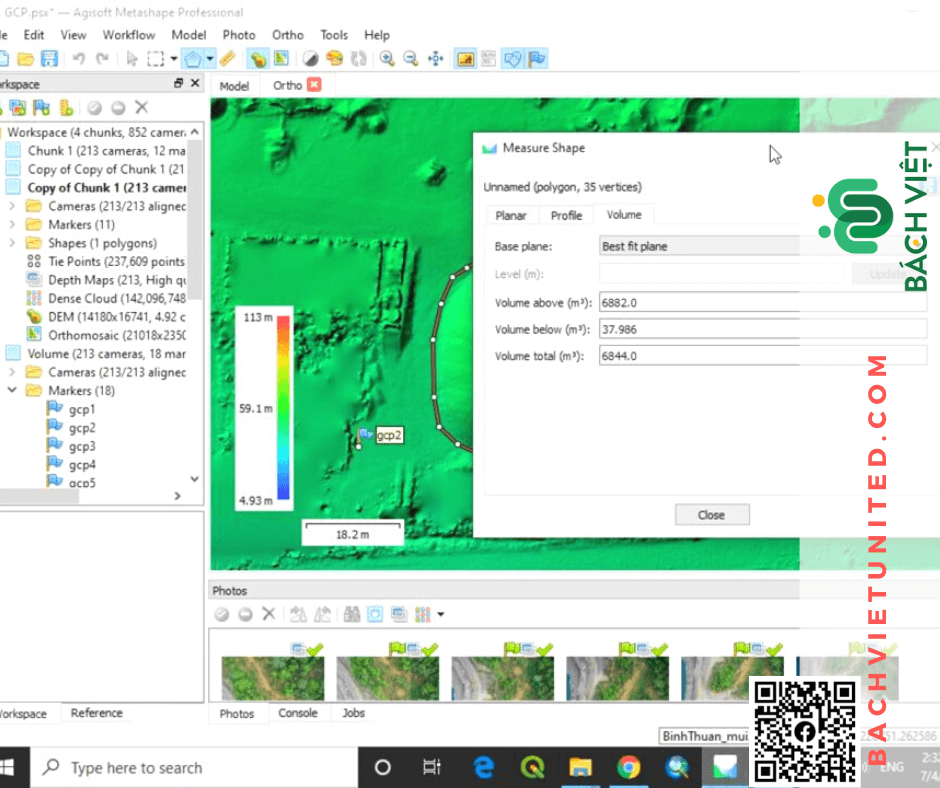
Task: Click the elevation color scale legend
Action: [x=264, y=408]
